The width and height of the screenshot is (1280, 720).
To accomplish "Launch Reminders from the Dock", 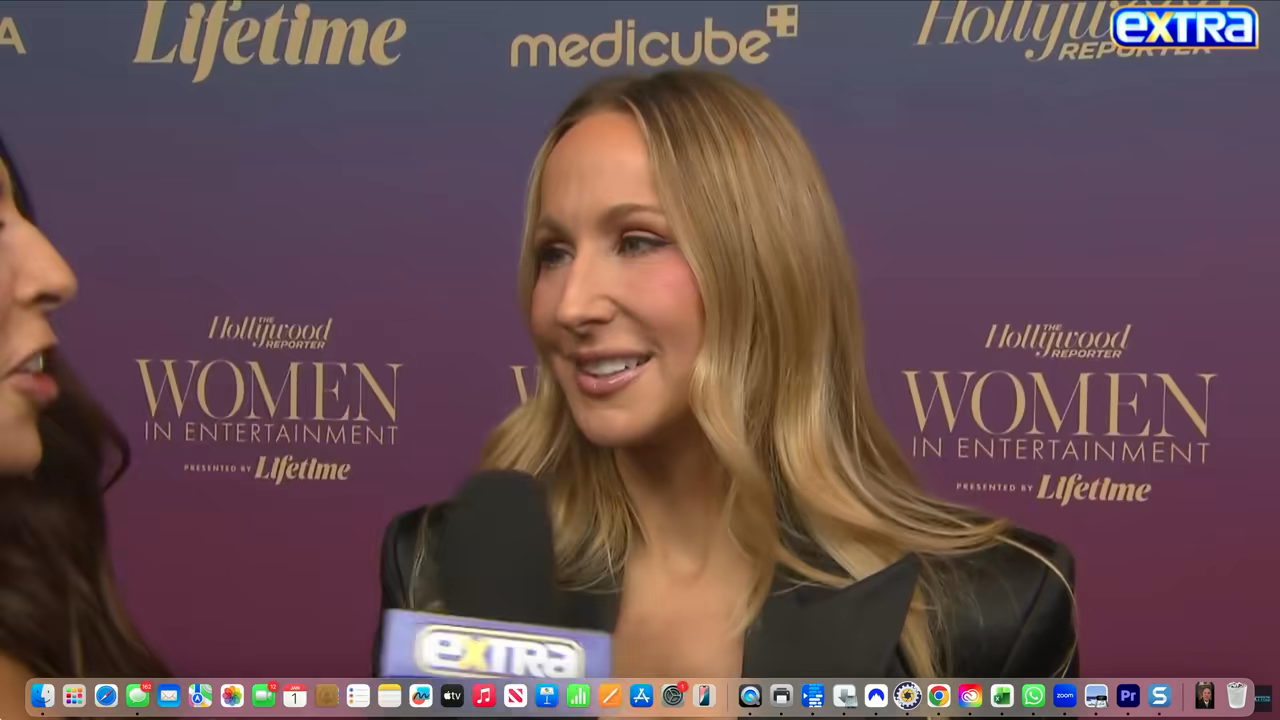I will (x=358, y=696).
